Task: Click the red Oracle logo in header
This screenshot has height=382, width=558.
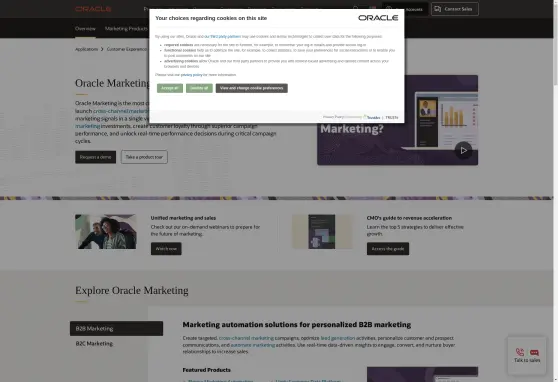Action: pyautogui.click(x=93, y=9)
